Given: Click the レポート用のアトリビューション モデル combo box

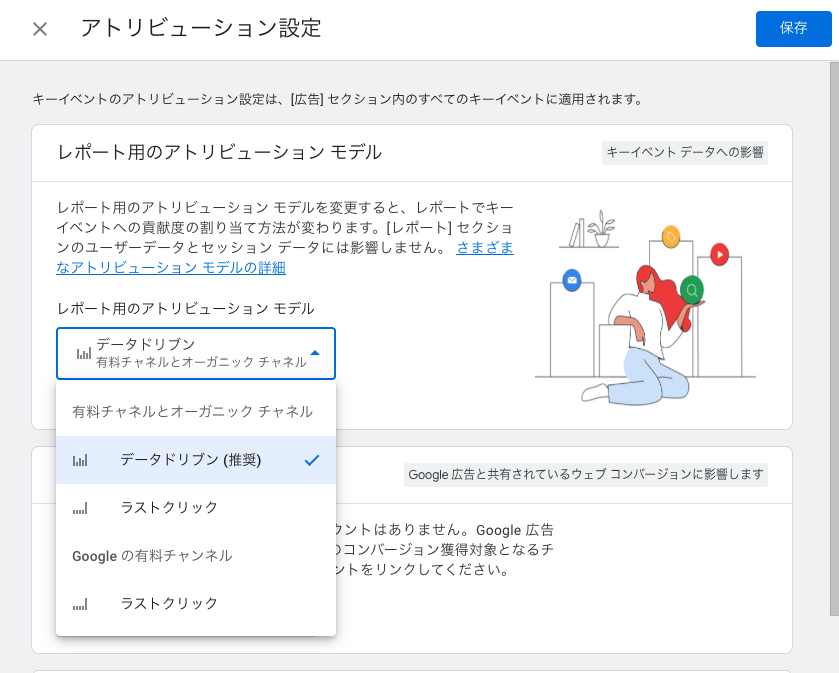Looking at the screenshot, I should point(195,353).
